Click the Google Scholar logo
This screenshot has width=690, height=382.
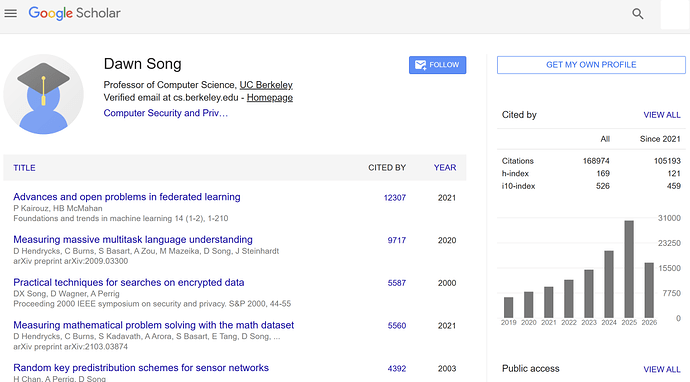point(74,13)
